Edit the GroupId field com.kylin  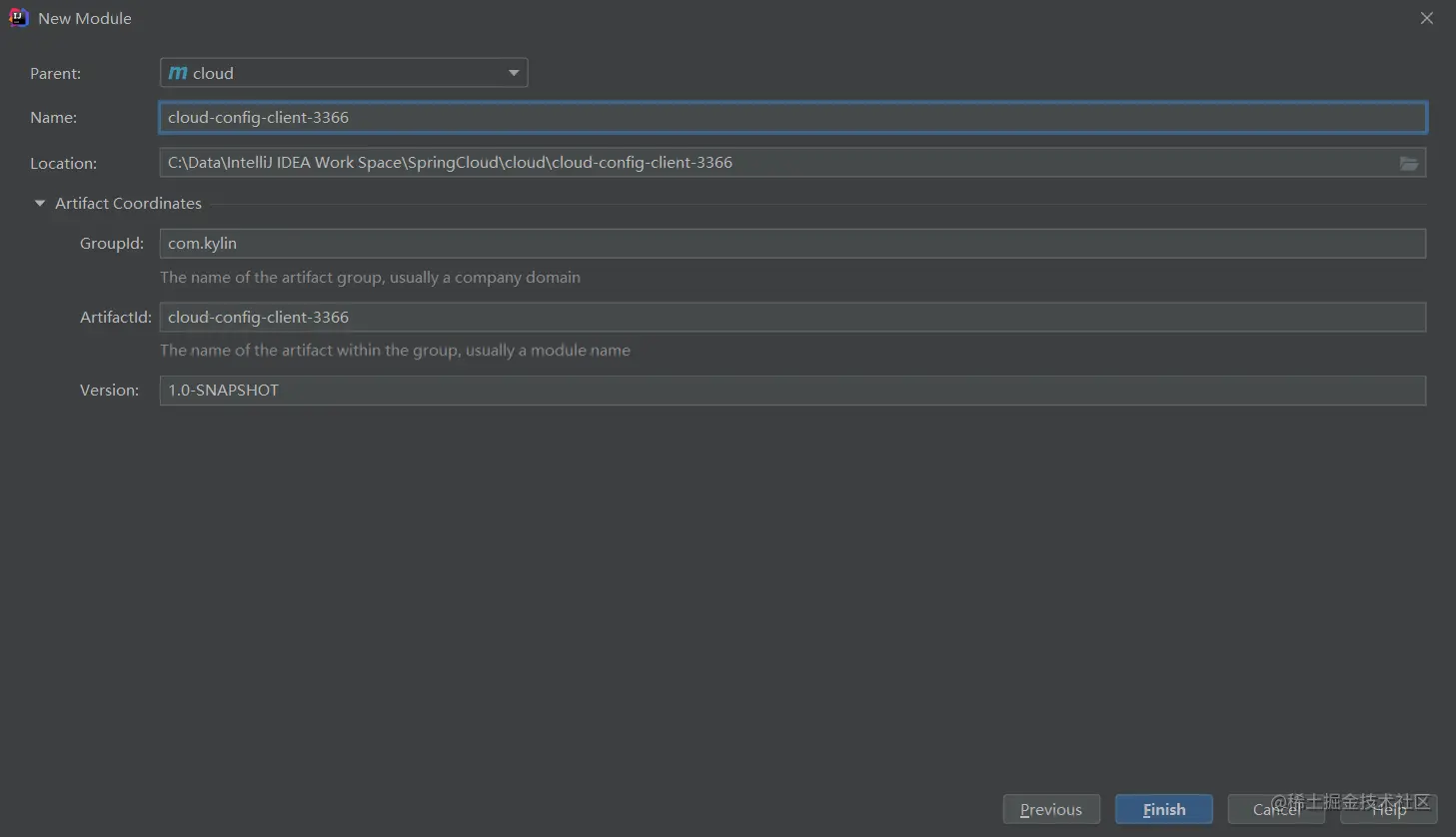point(792,244)
